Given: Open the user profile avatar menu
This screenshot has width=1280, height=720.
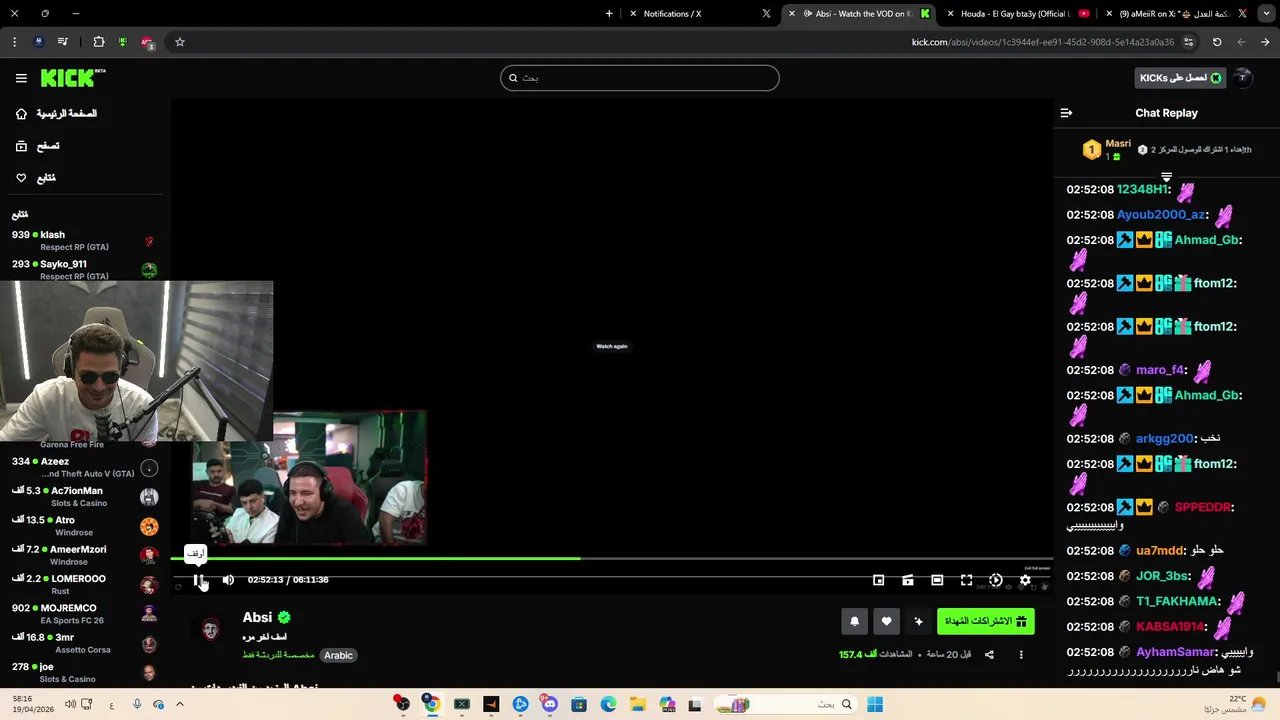Looking at the screenshot, I should pyautogui.click(x=1242, y=78).
